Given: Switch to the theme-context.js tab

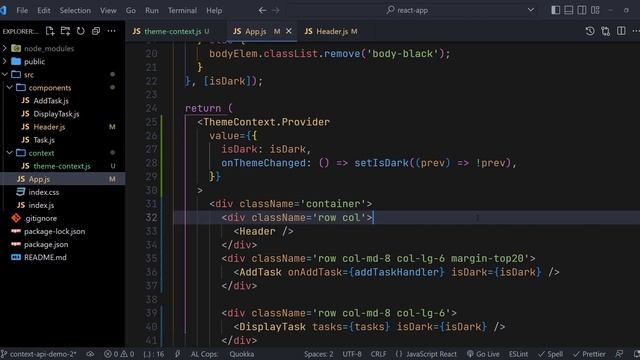Looking at the screenshot, I should point(172,31).
